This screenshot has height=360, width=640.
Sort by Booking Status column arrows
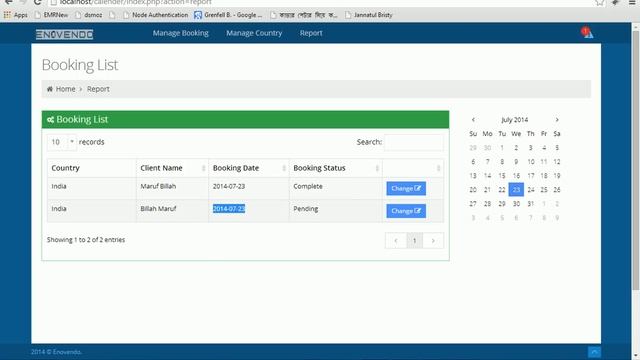[377, 168]
